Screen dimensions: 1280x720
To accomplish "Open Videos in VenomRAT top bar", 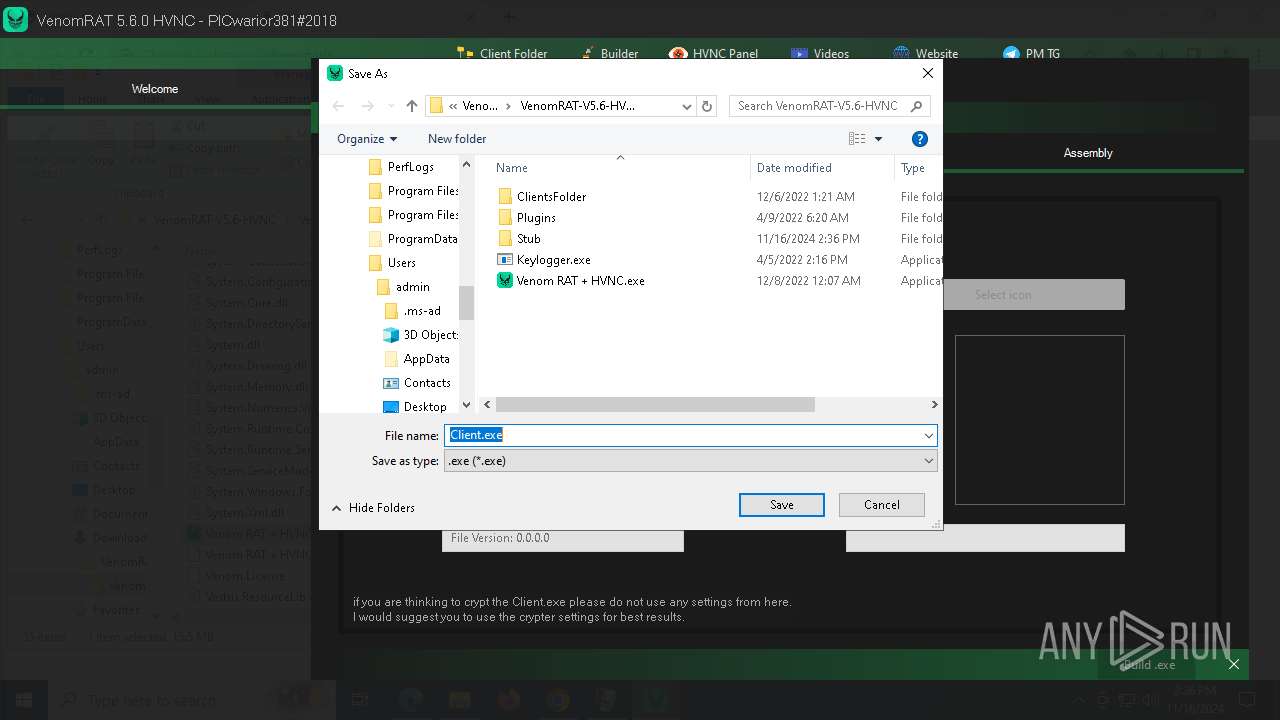I will pyautogui.click(x=820, y=54).
